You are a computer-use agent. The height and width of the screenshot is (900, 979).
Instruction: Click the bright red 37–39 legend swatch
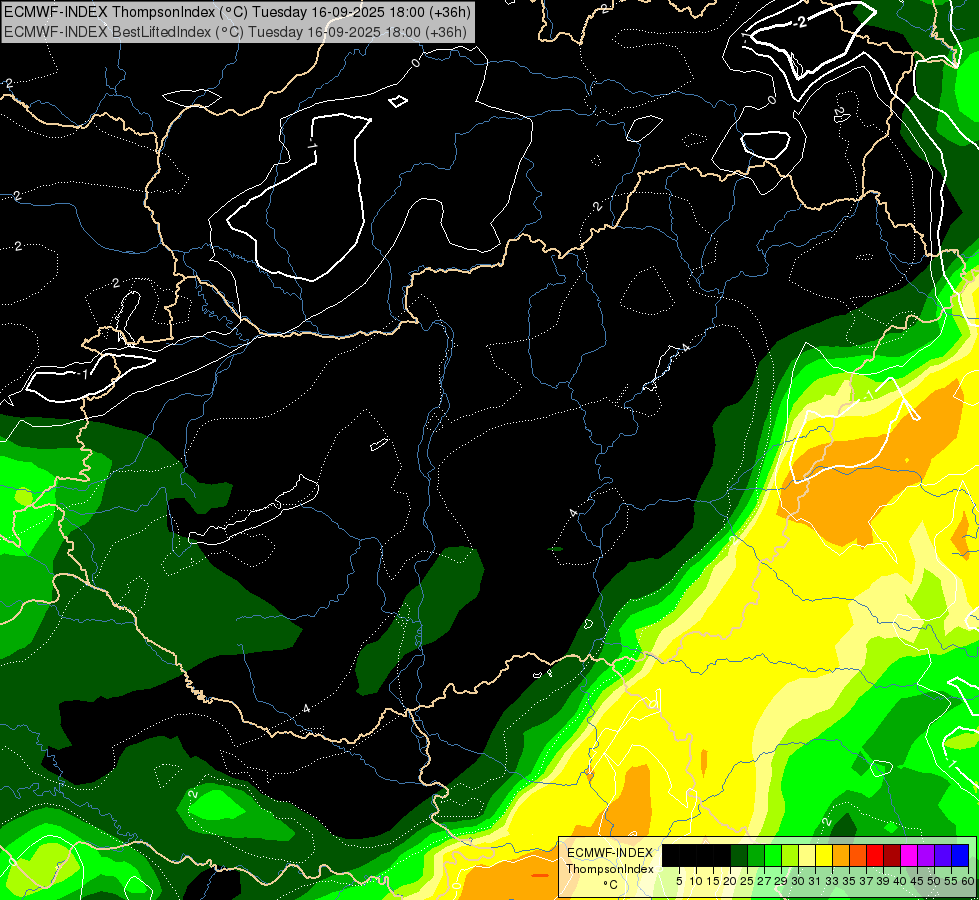875,855
